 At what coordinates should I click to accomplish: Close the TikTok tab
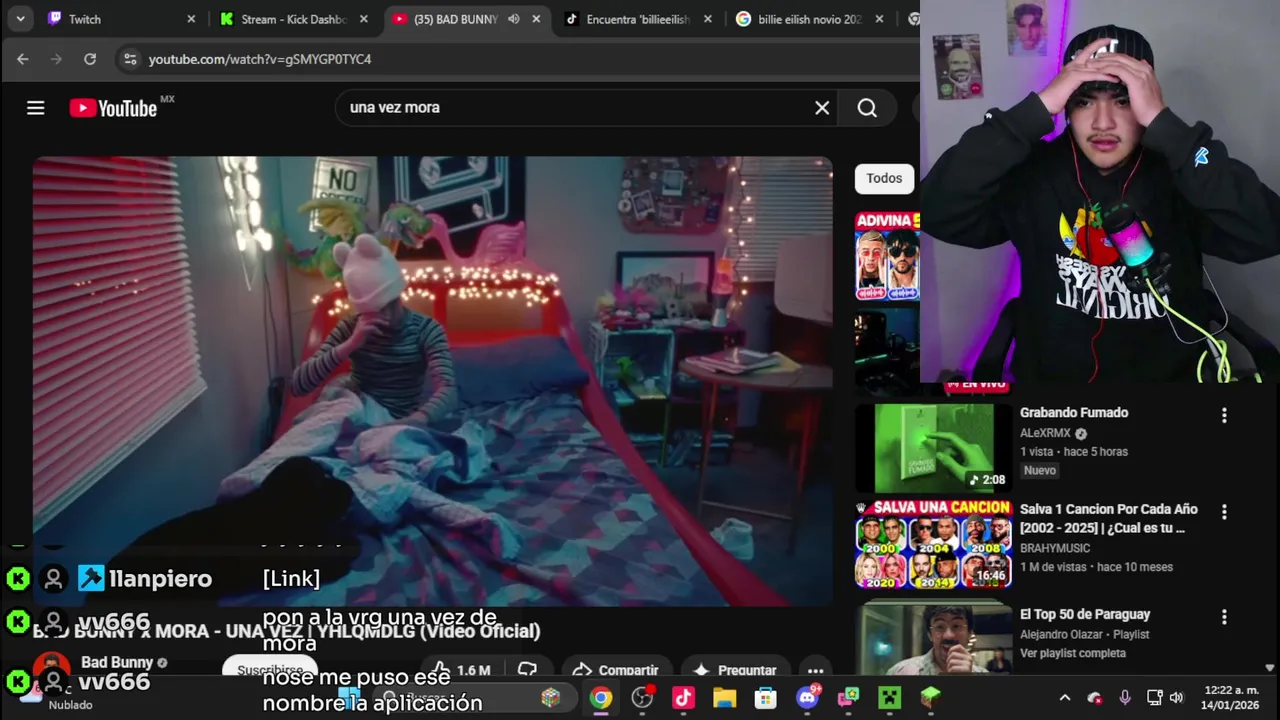pos(709,19)
